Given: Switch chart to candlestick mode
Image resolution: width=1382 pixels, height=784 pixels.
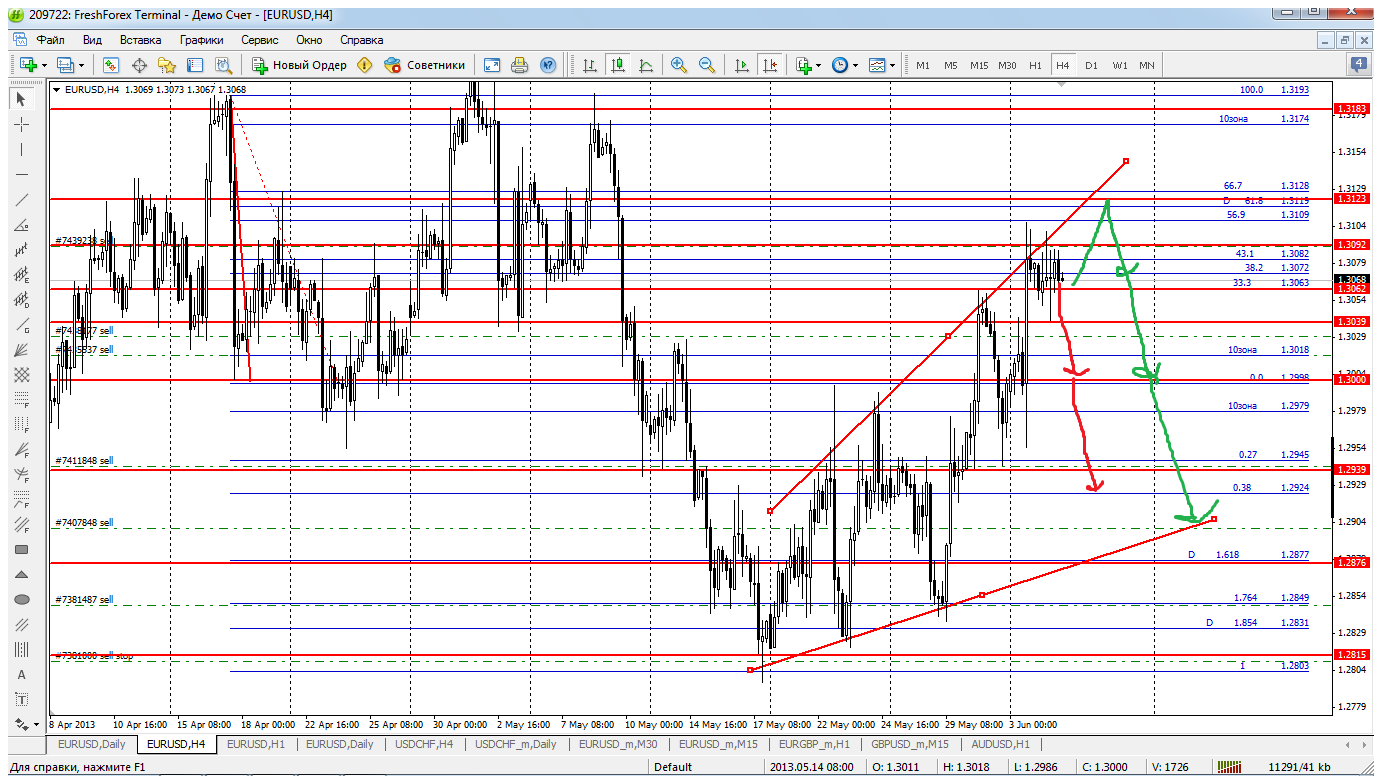Looking at the screenshot, I should (618, 65).
